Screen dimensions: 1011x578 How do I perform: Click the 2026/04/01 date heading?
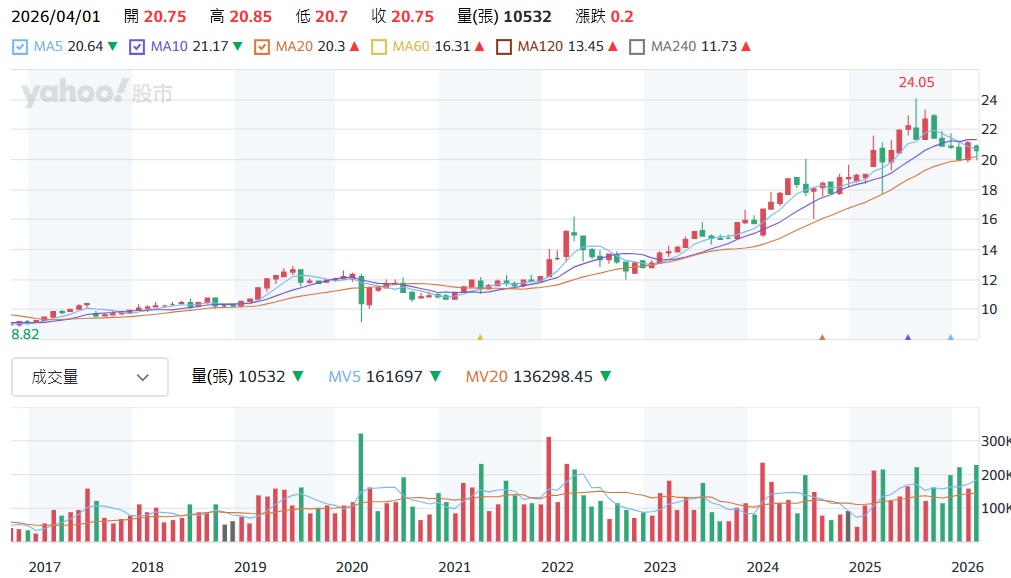(55, 15)
